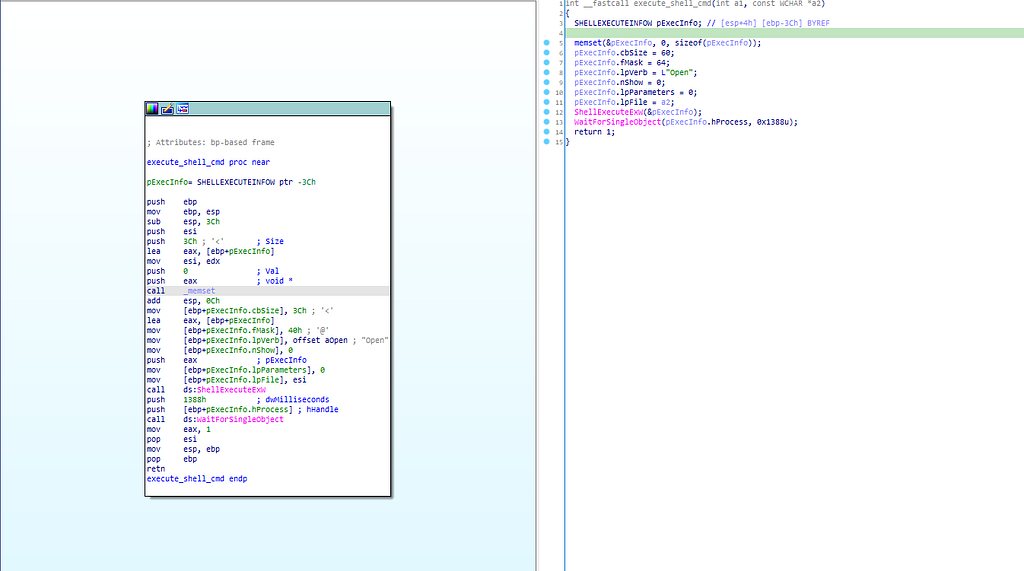The height and width of the screenshot is (571, 1024).
Task: Click 'ShellExecuteExW(&pExecInfo);' in pseudocode
Action: click(638, 112)
